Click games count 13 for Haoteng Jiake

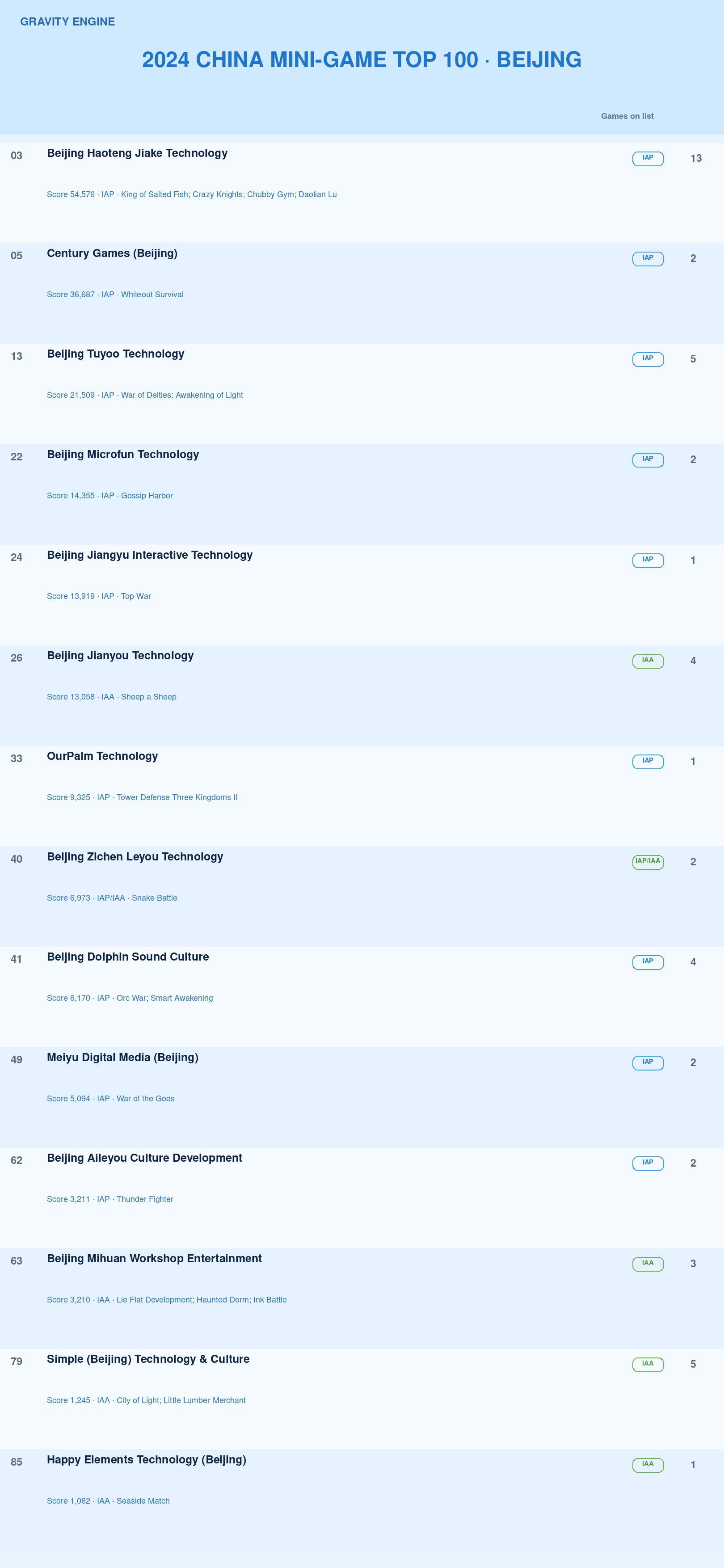(696, 158)
